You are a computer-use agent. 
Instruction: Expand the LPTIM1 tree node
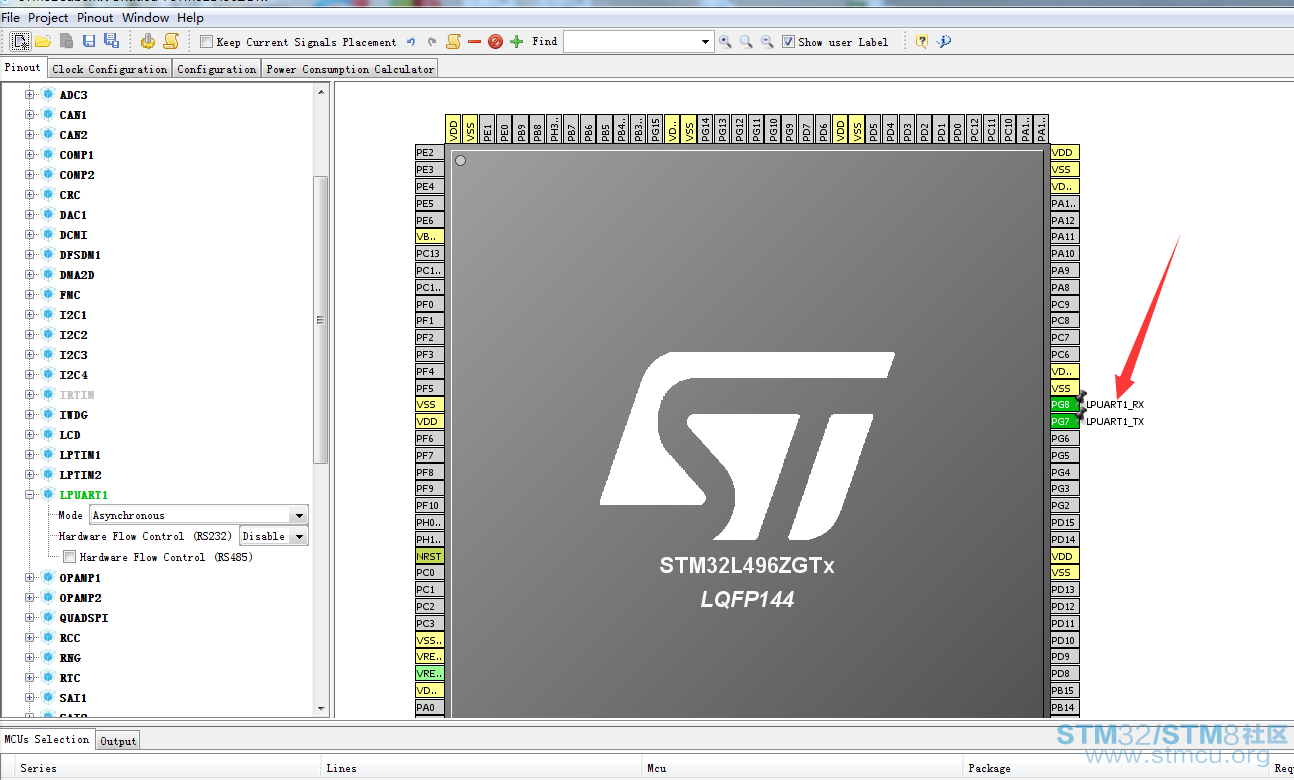[x=30, y=455]
